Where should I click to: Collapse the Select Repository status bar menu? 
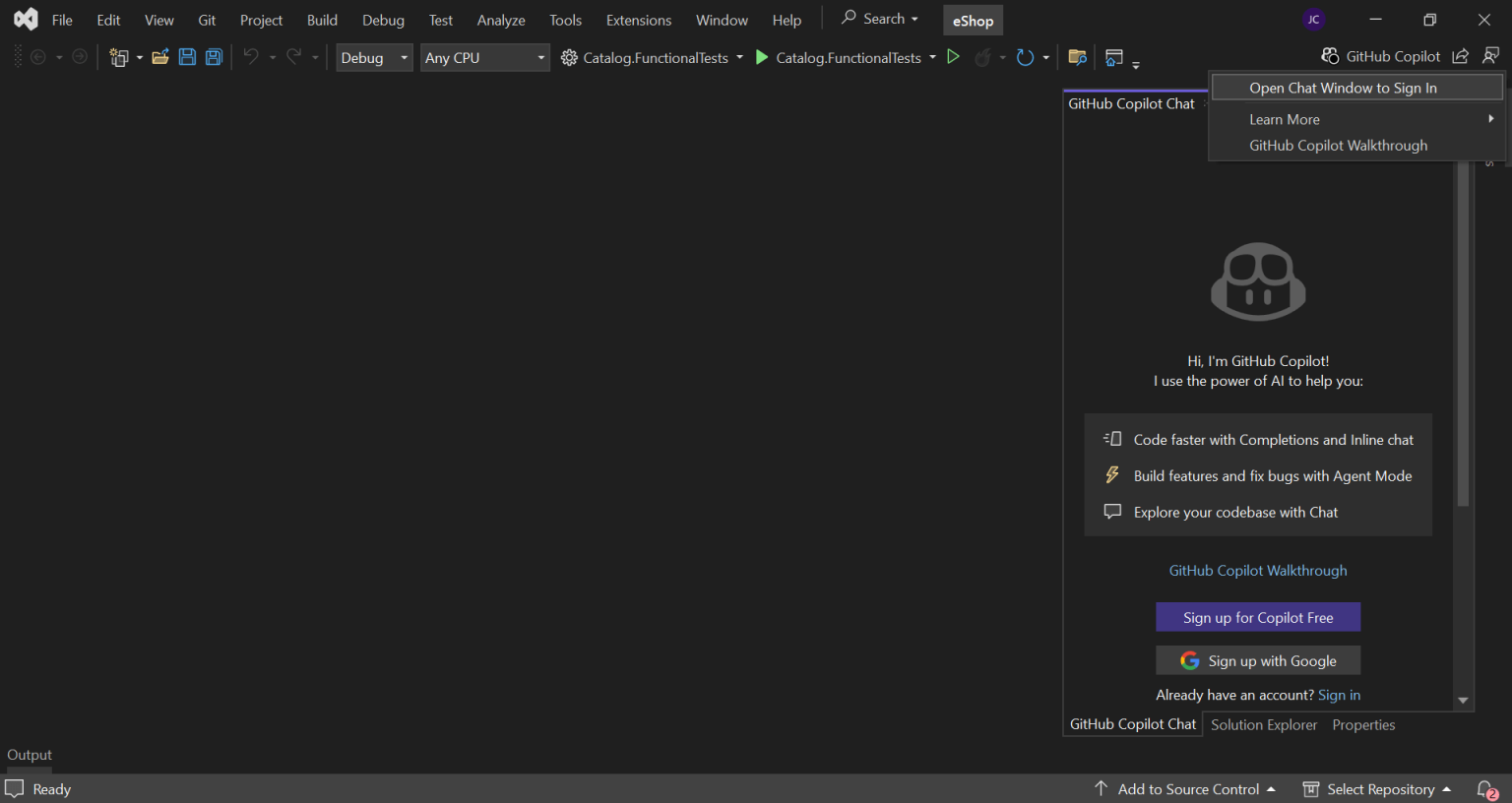[x=1446, y=788]
